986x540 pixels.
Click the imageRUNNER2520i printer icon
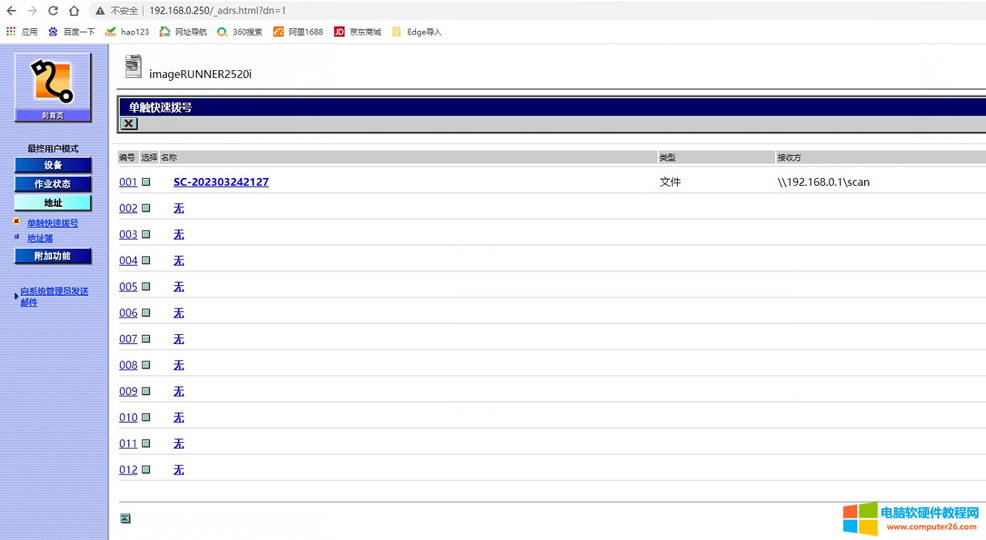click(133, 67)
